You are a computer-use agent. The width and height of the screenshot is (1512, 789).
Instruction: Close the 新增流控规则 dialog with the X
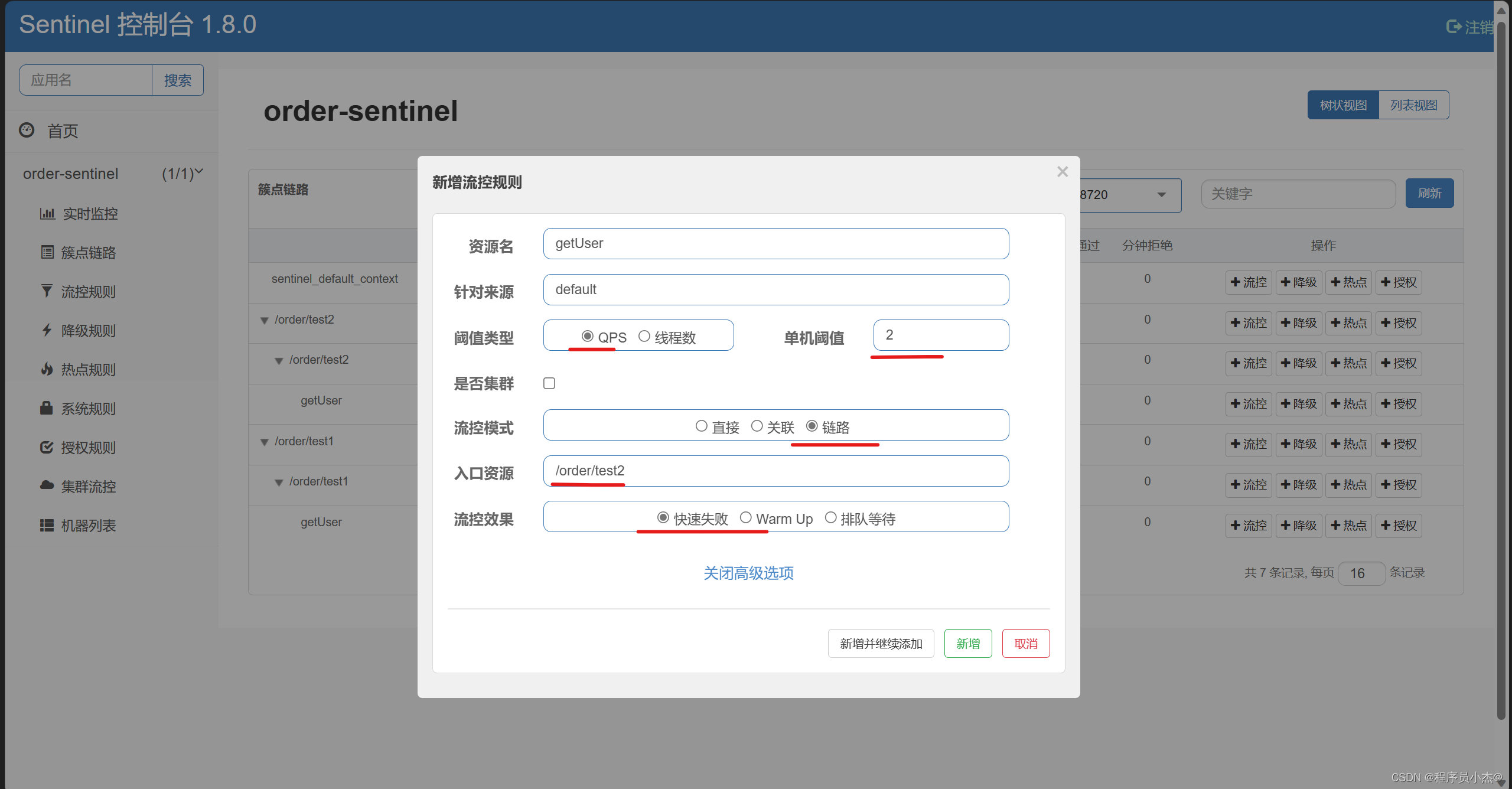click(1063, 172)
